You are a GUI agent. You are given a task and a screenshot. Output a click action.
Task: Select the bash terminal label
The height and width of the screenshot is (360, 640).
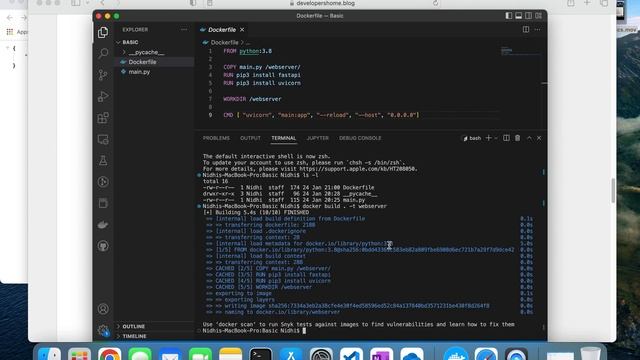(x=472, y=138)
